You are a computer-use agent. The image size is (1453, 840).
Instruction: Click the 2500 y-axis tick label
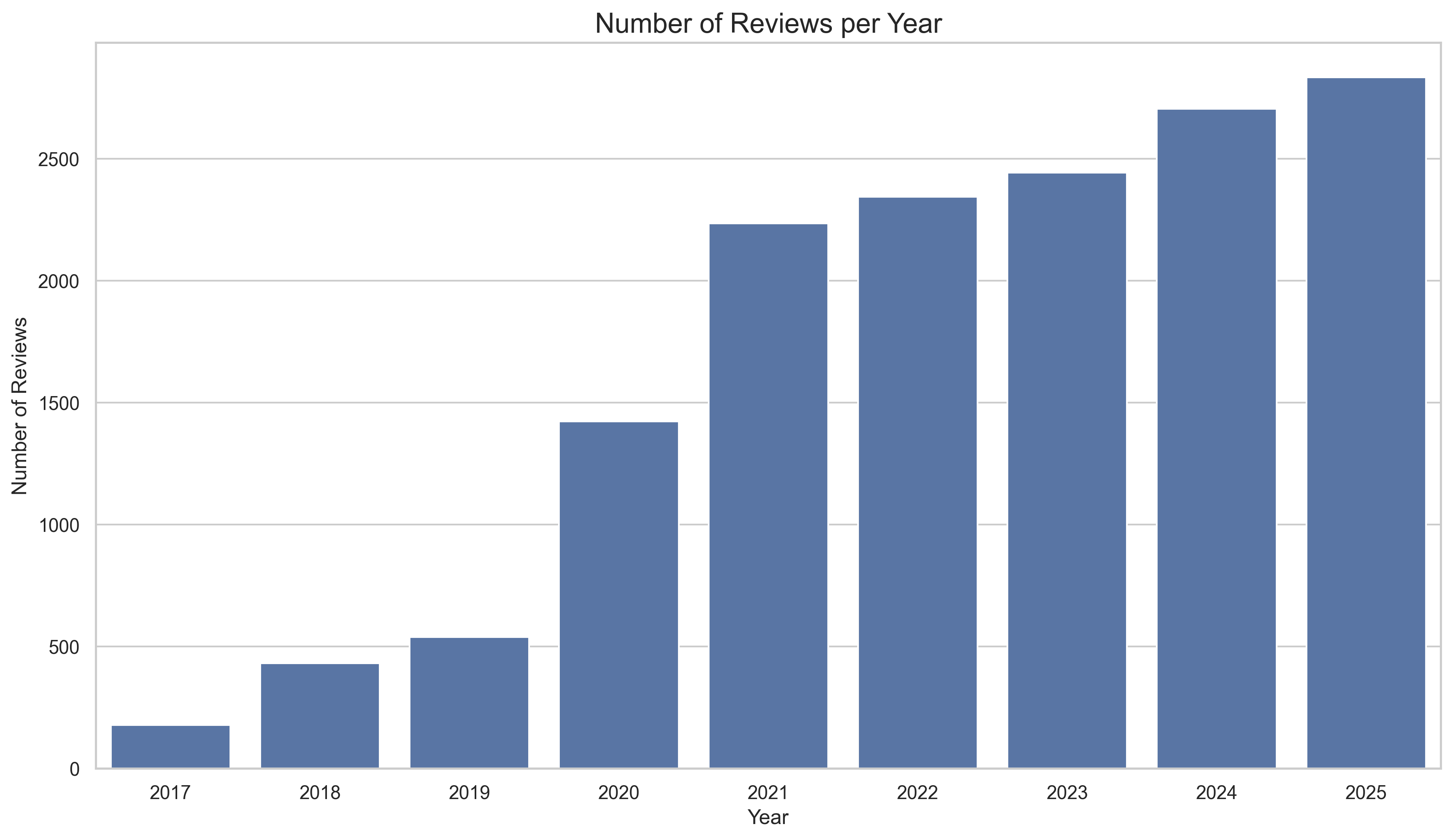(58, 160)
